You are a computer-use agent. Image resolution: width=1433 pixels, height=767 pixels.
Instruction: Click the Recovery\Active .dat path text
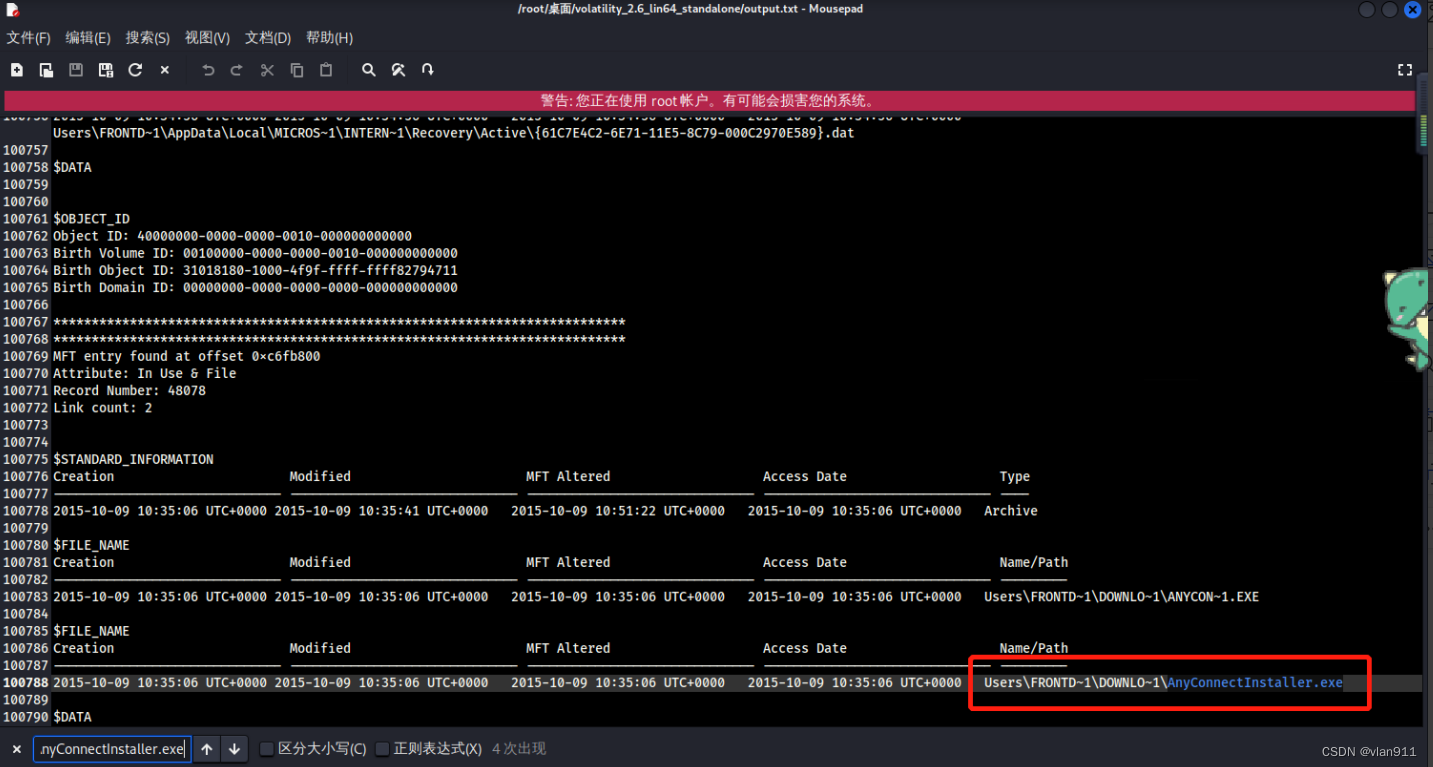click(453, 133)
